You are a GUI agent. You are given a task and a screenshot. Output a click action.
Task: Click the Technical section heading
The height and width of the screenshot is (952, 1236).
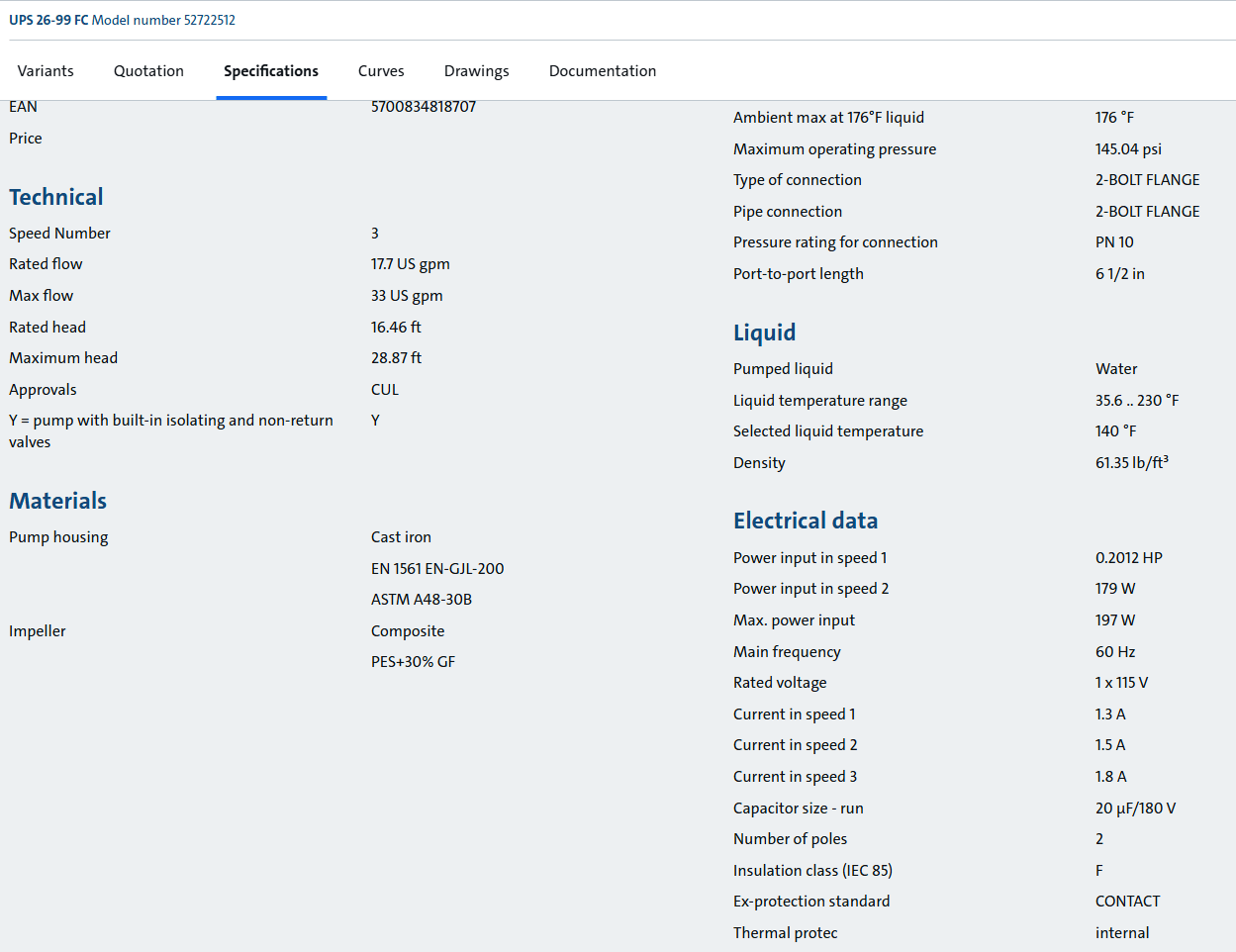click(56, 197)
